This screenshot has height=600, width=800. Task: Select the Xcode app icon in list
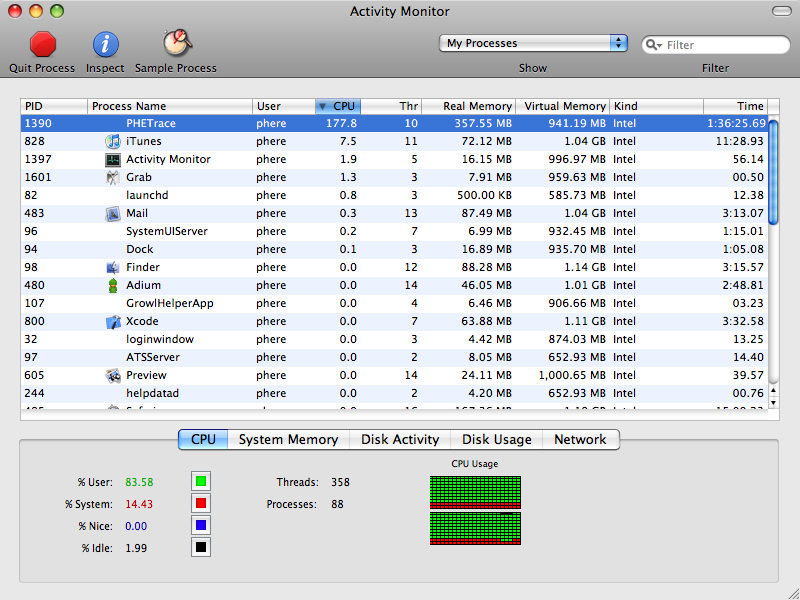click(112, 322)
